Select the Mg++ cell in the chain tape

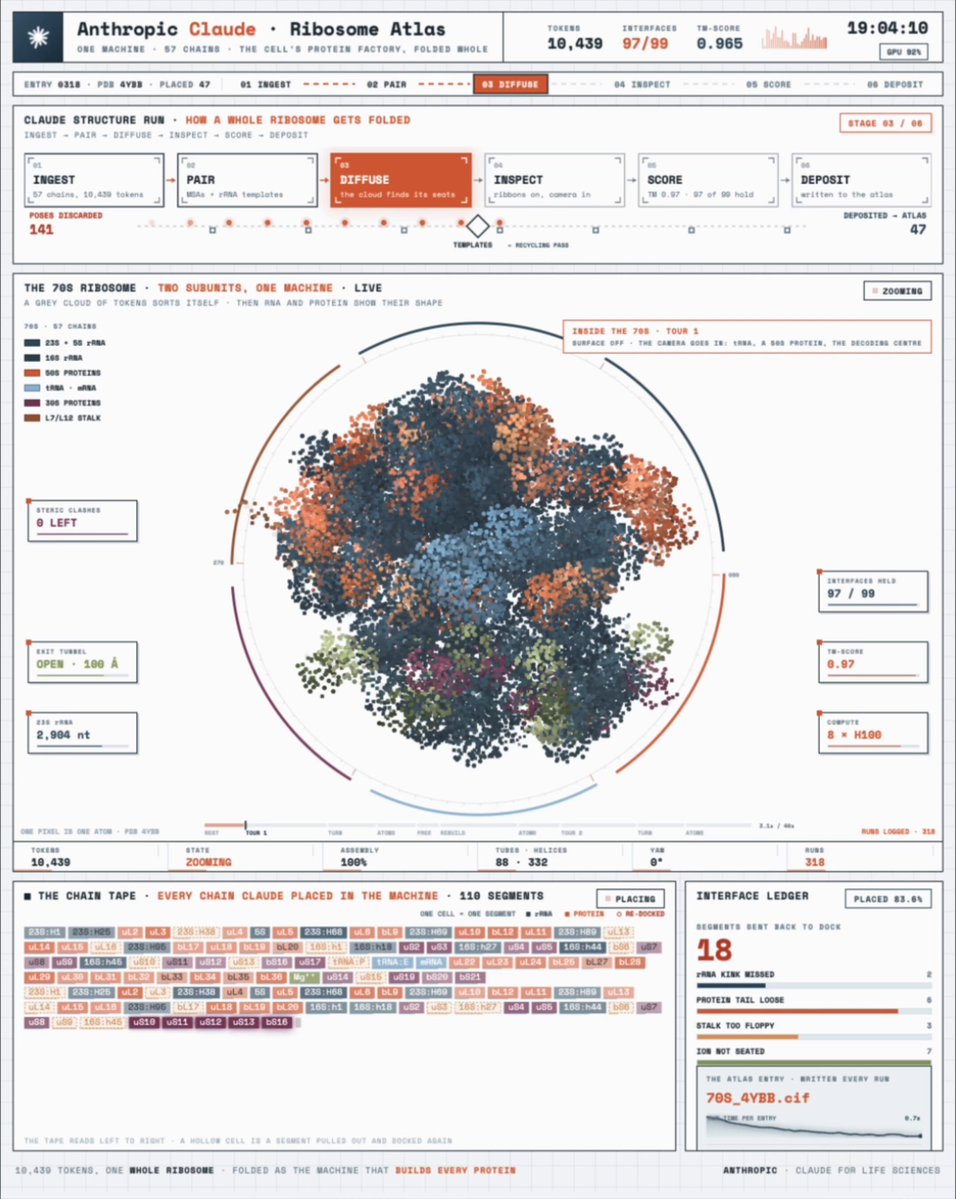304,977
